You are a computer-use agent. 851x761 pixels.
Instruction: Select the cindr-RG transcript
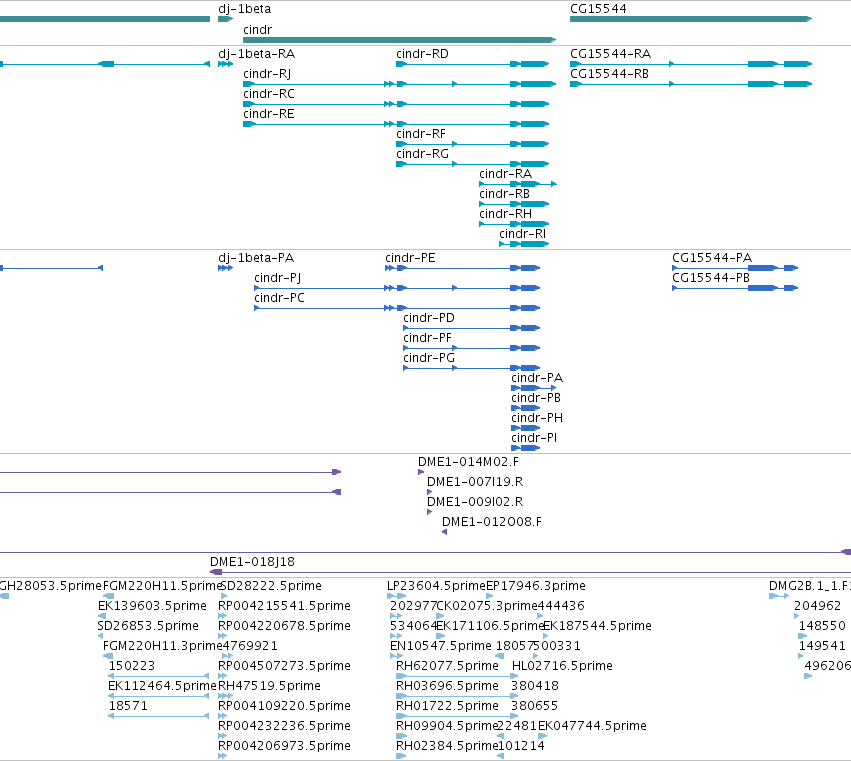pyautogui.click(x=472, y=164)
